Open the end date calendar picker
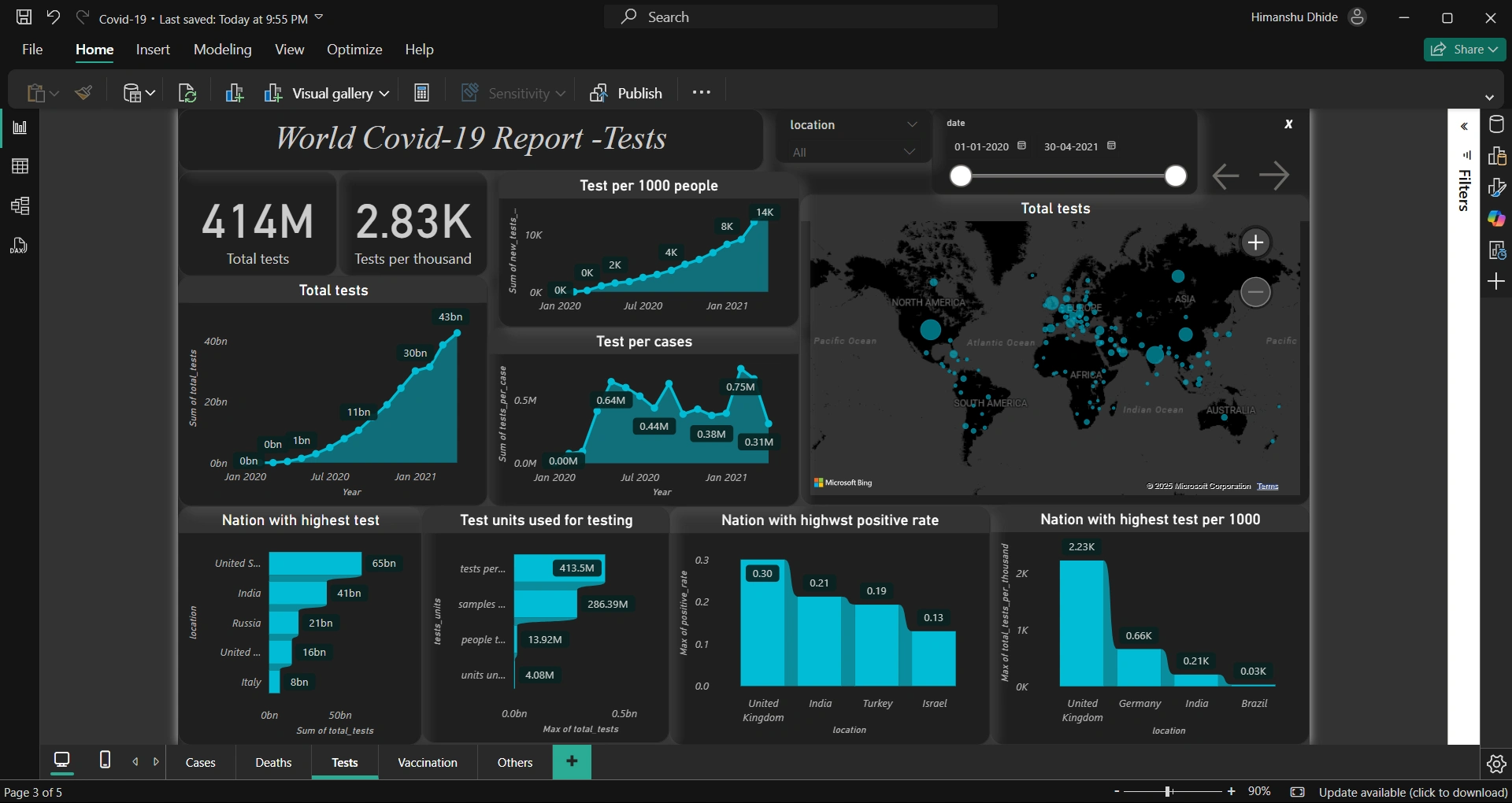The width and height of the screenshot is (1512, 803). coord(1111,146)
